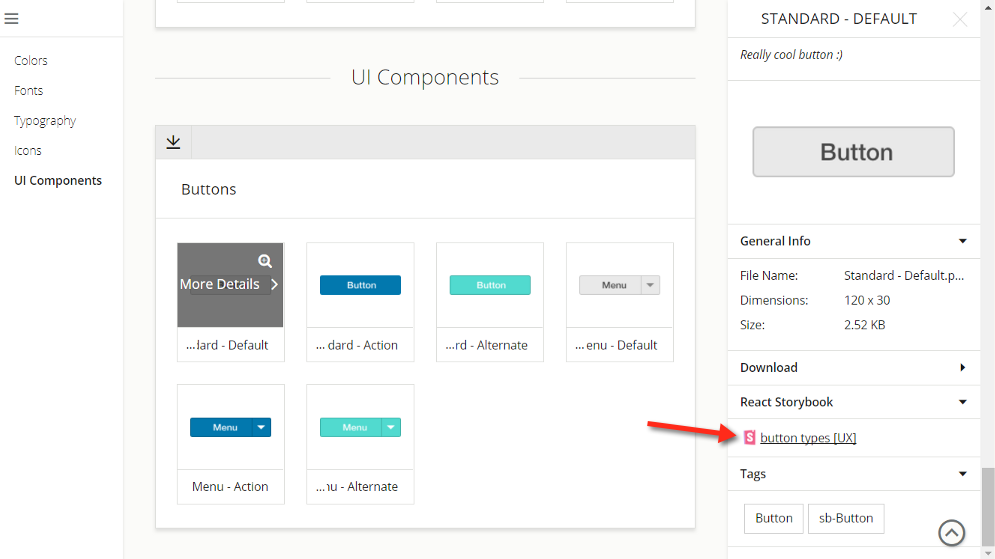Select the Standard - Action button thumbnail
Screen dimensions: 995x559
coord(360,286)
